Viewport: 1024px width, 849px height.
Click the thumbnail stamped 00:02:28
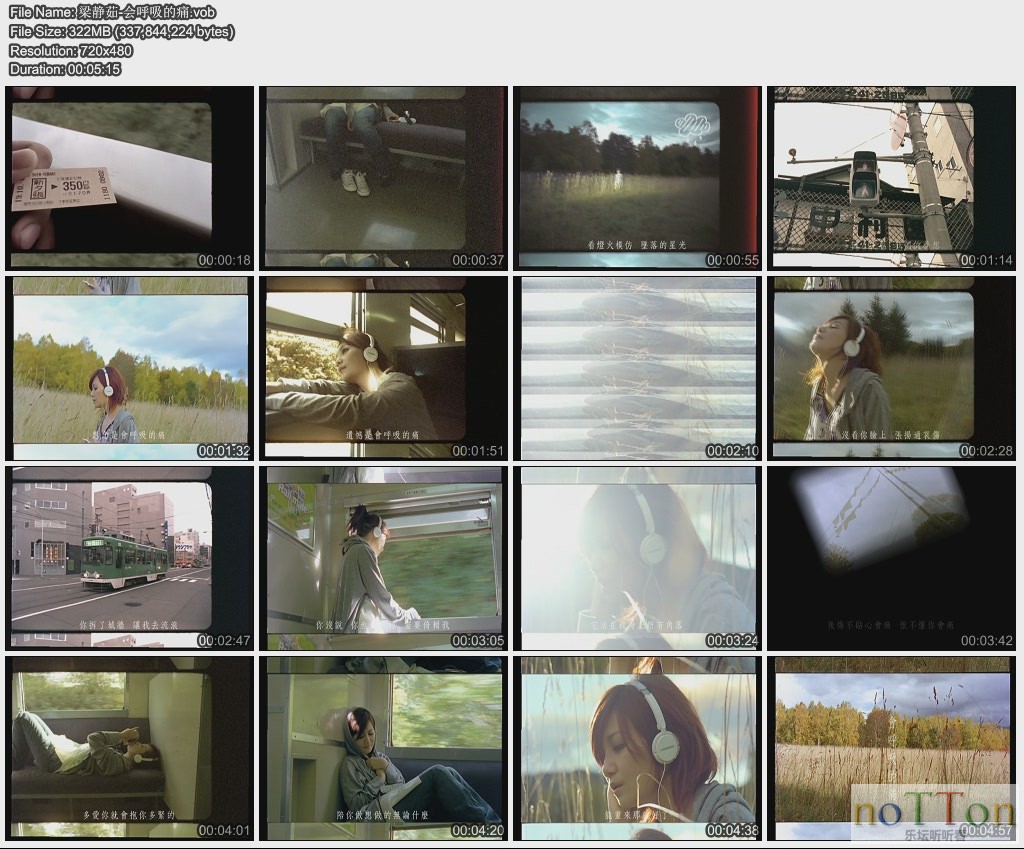point(891,369)
